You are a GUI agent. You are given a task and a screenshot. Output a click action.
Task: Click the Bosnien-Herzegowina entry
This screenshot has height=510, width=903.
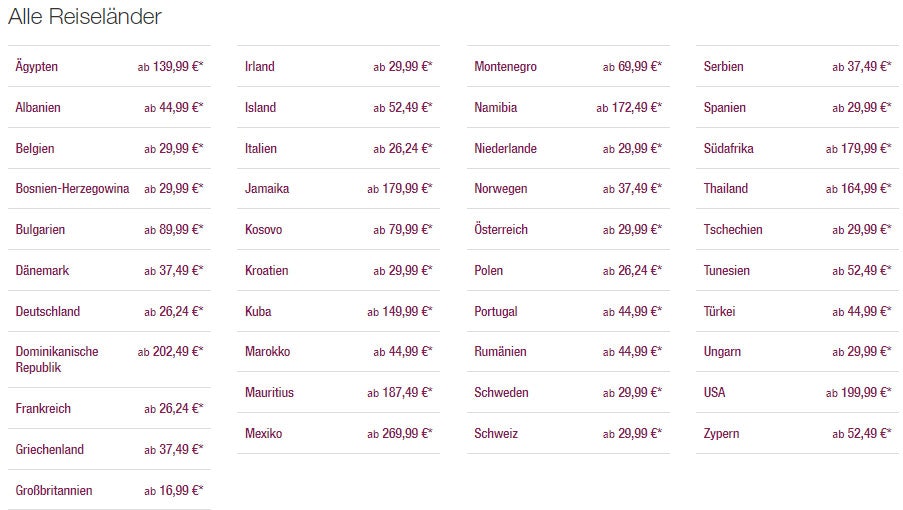[x=72, y=189]
